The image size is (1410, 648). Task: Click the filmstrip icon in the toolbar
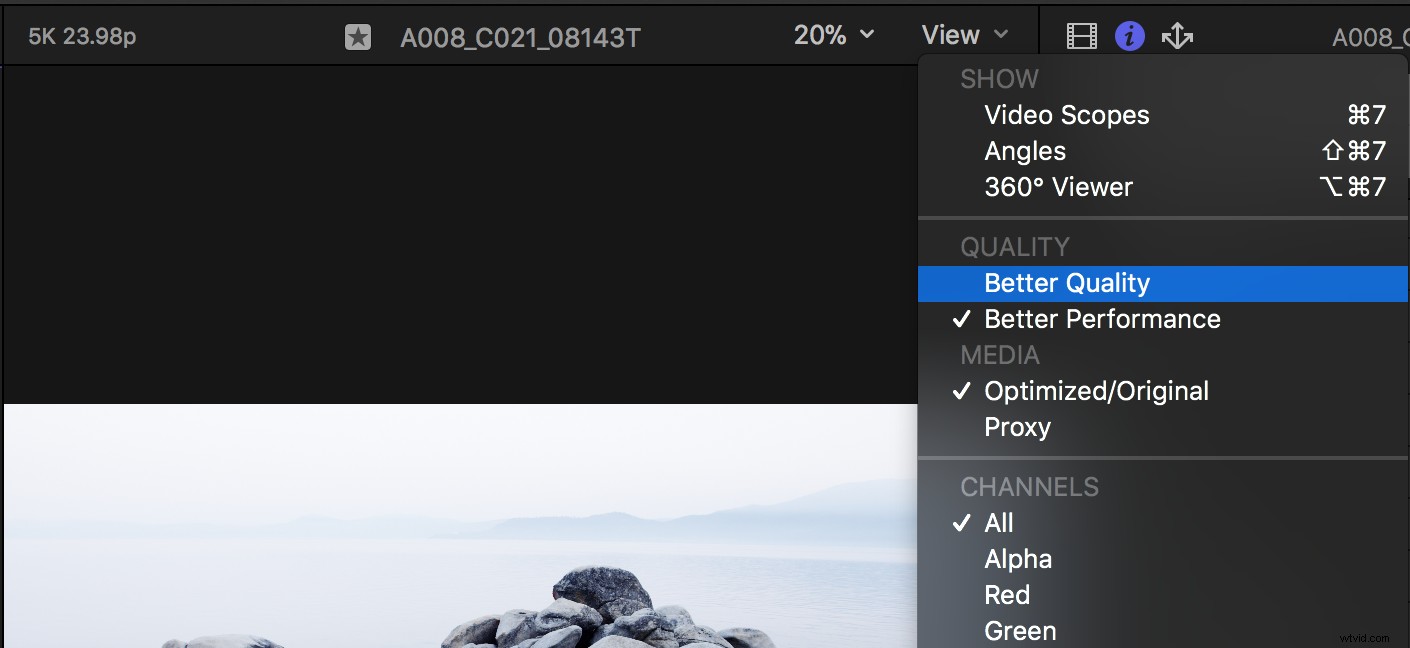1081,34
